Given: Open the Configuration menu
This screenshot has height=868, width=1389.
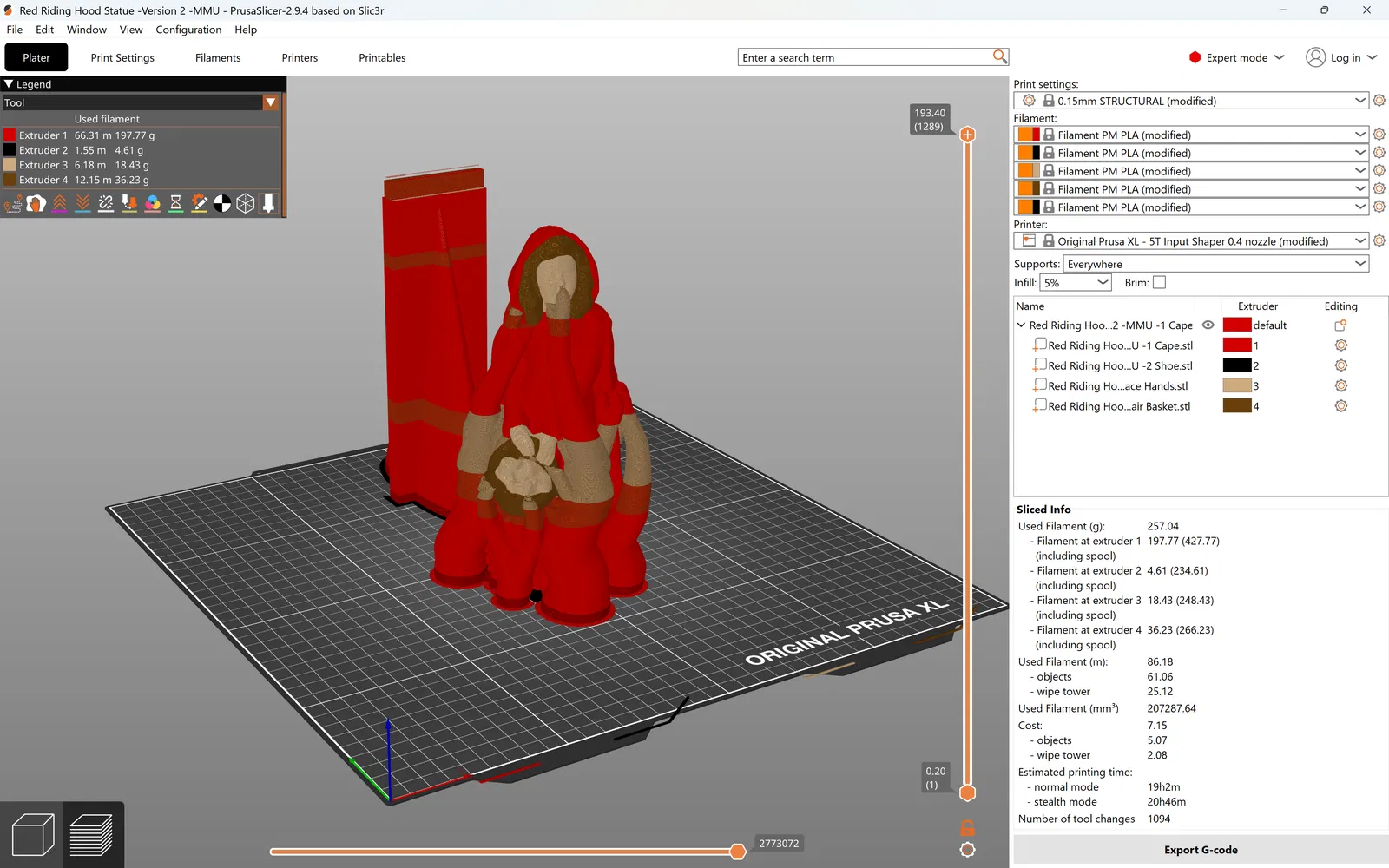Looking at the screenshot, I should (x=188, y=30).
